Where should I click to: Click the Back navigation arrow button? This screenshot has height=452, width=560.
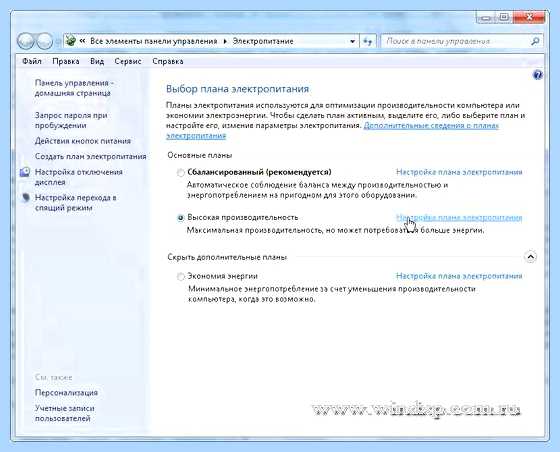point(26,41)
